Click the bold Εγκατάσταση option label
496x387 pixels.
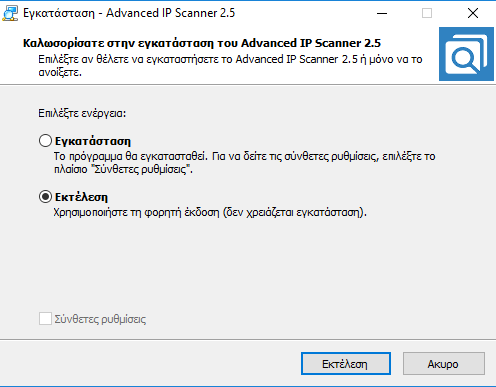[93, 141]
